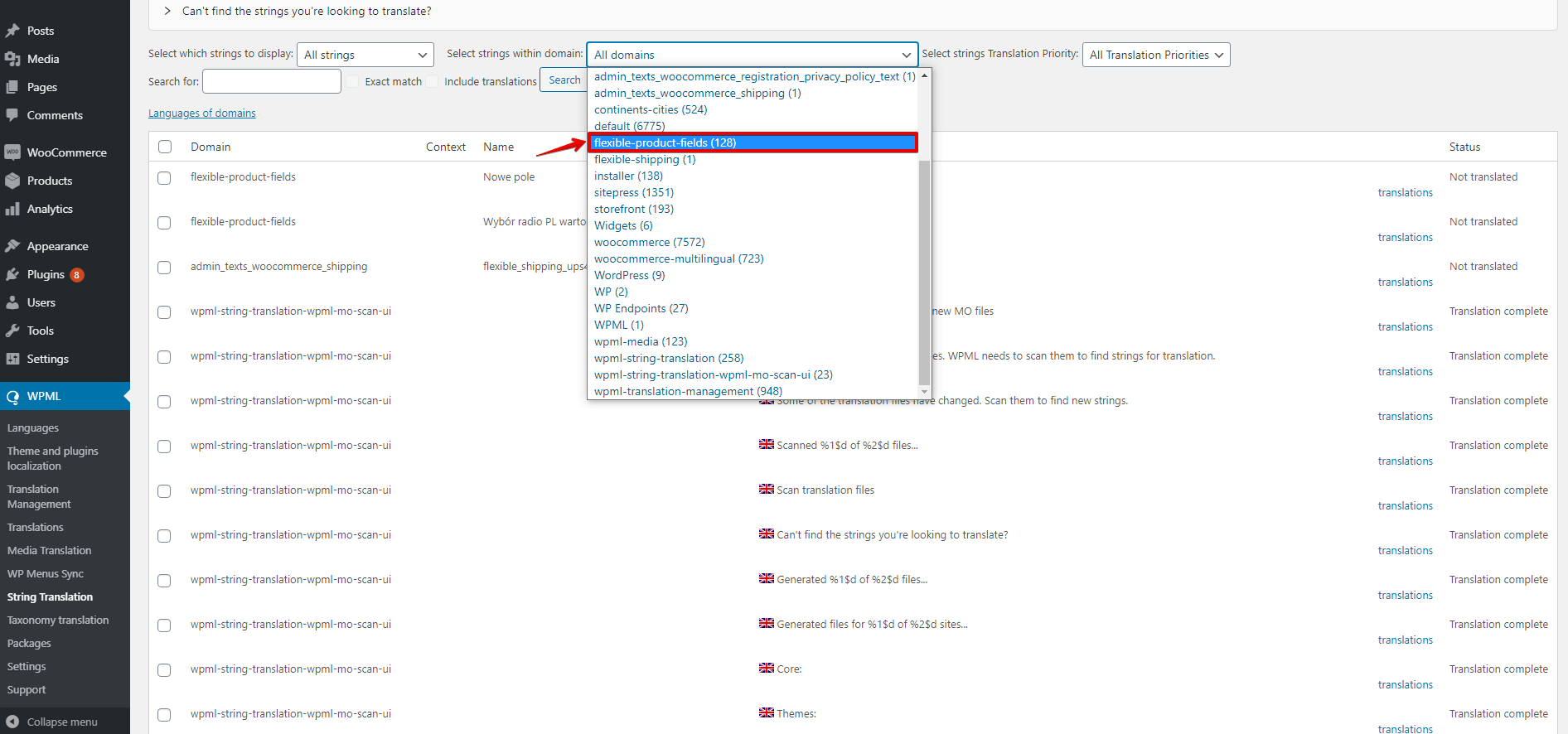Click translations link for Scan translation files row
This screenshot has height=734, width=1568.
pos(1405,505)
